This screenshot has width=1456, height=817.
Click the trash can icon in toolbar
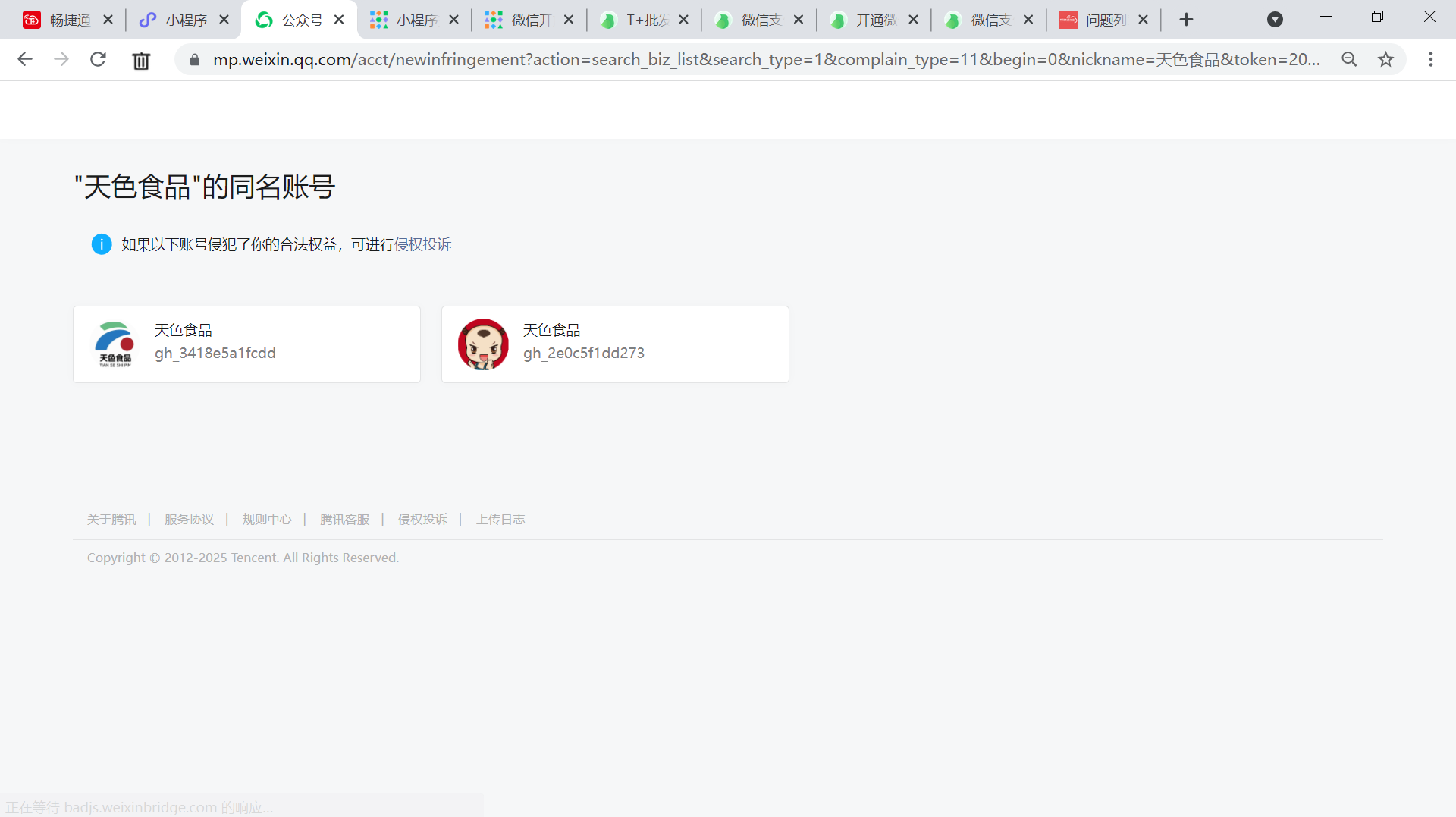point(141,60)
